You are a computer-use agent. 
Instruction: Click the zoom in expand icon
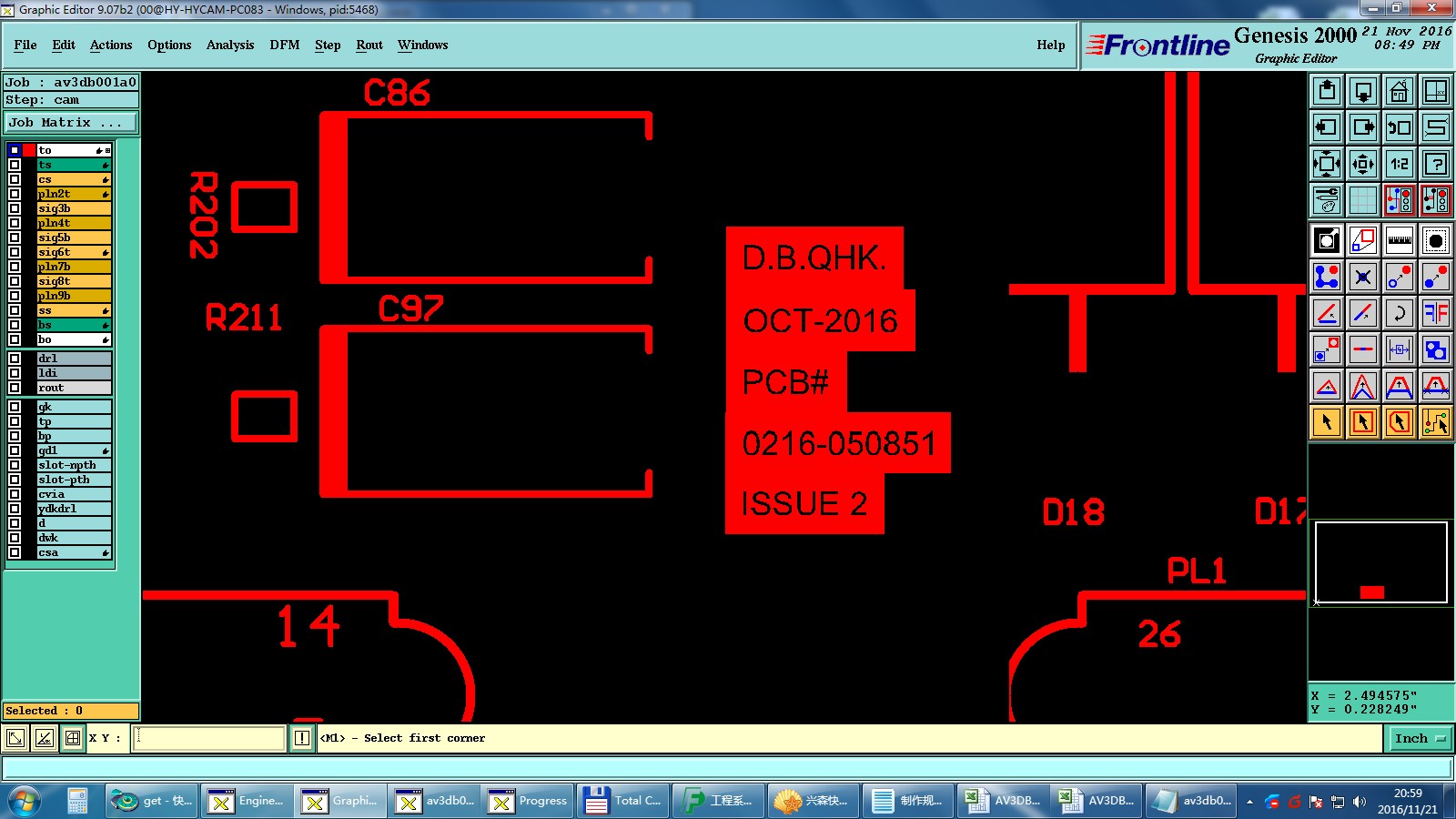[x=1327, y=164]
